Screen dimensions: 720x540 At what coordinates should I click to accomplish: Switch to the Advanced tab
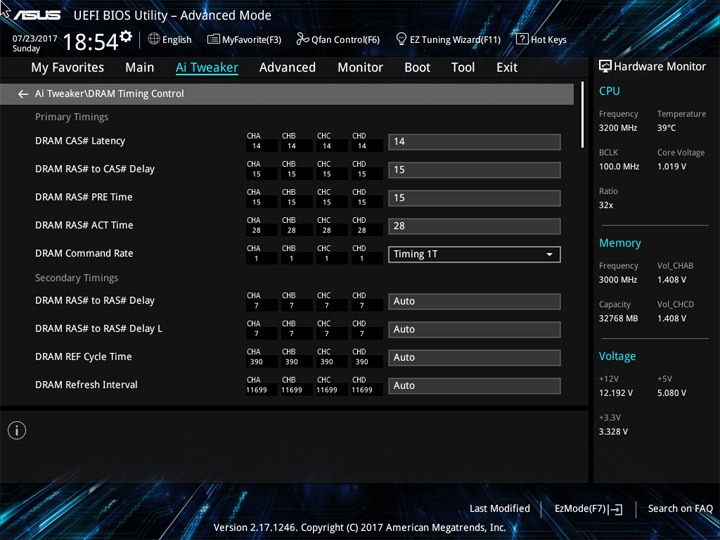287,68
